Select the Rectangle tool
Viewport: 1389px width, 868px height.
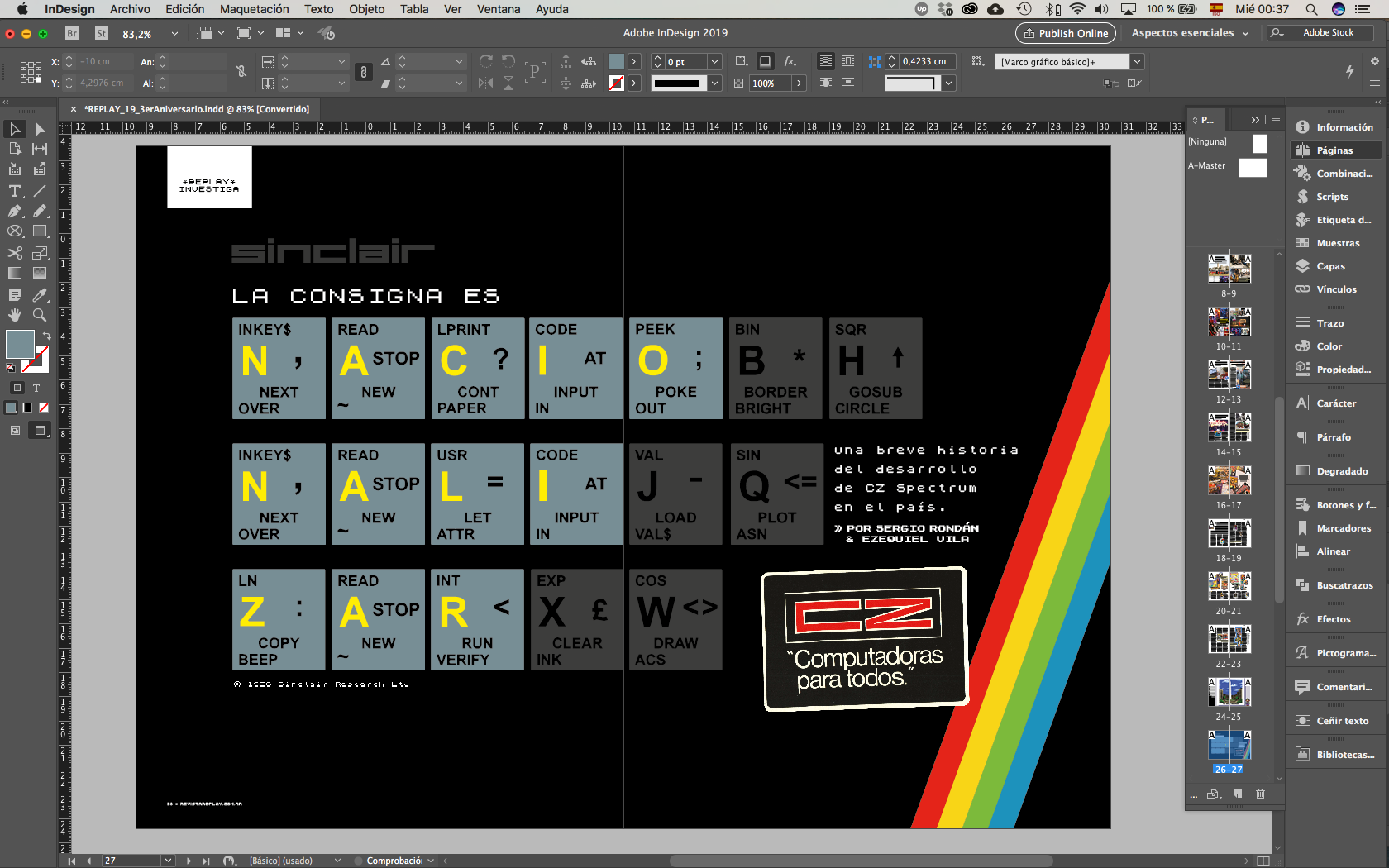(39, 231)
